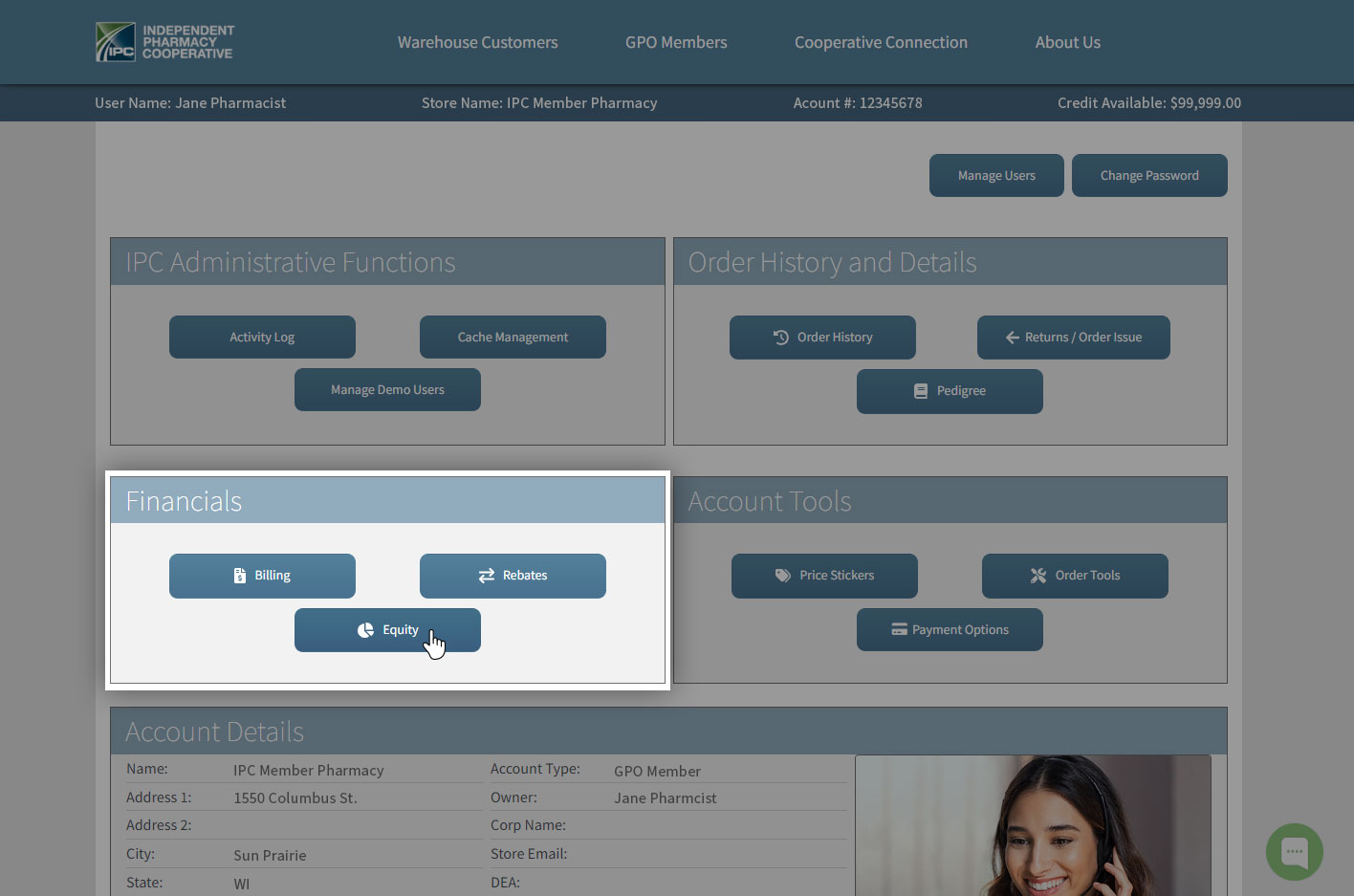Click 'User Name: Jane Pharmacist' text
Screen dimensions: 1354x896
[x=190, y=103]
